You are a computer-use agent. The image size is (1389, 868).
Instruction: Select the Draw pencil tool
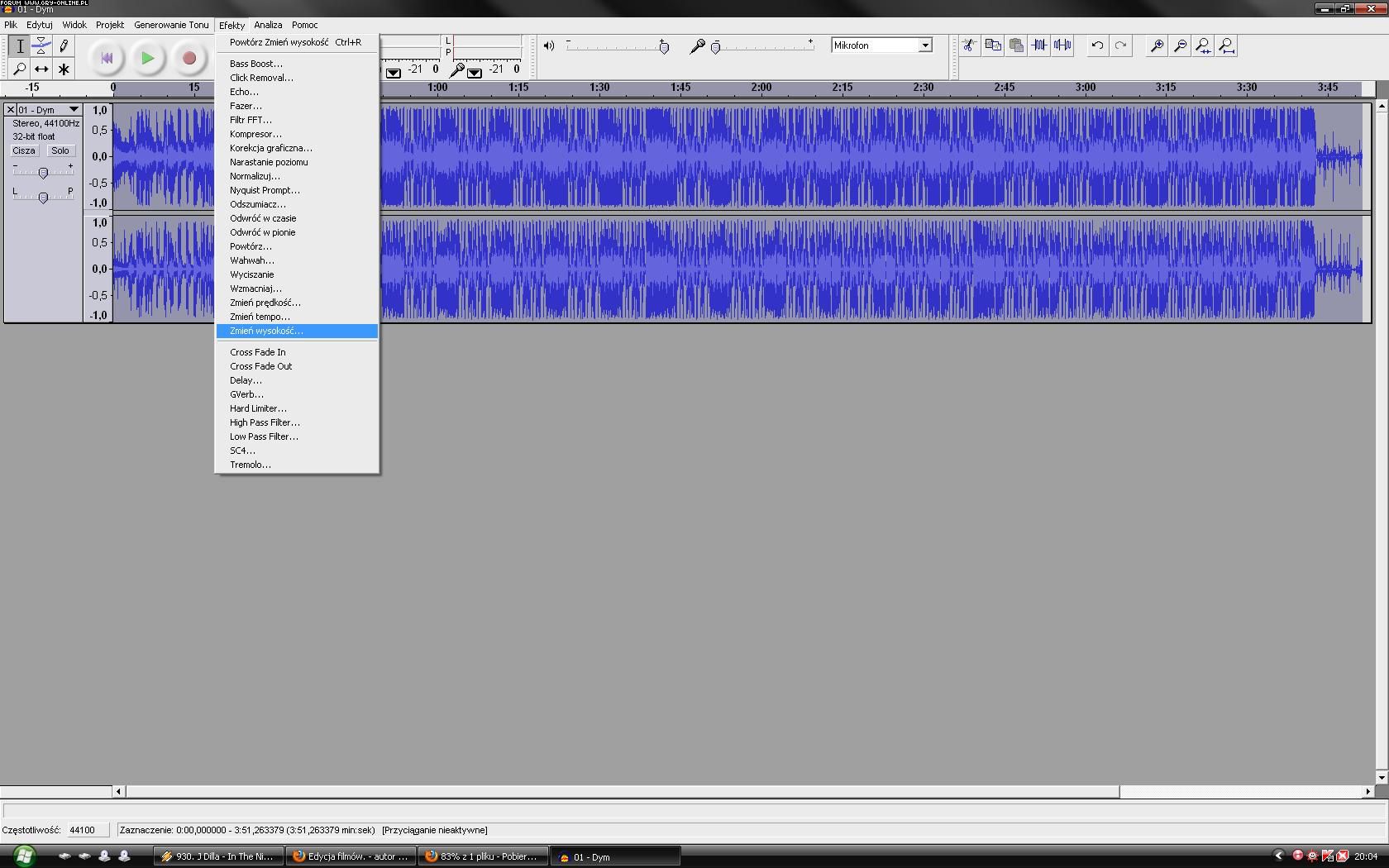coord(64,46)
